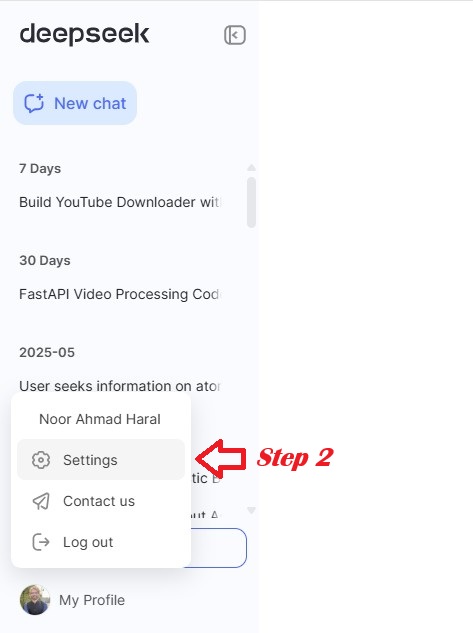The height and width of the screenshot is (633, 473).
Task: Collapse the sidebar with the panel icon
Action: tap(235, 35)
